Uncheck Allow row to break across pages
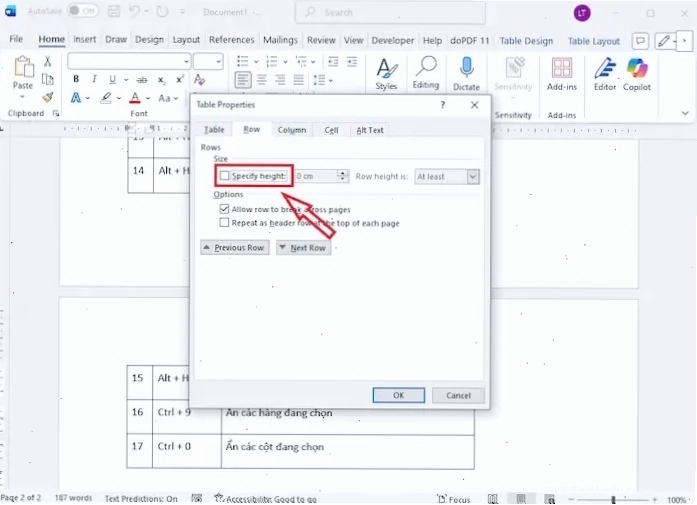Image resolution: width=697 pixels, height=505 pixels. click(224, 209)
